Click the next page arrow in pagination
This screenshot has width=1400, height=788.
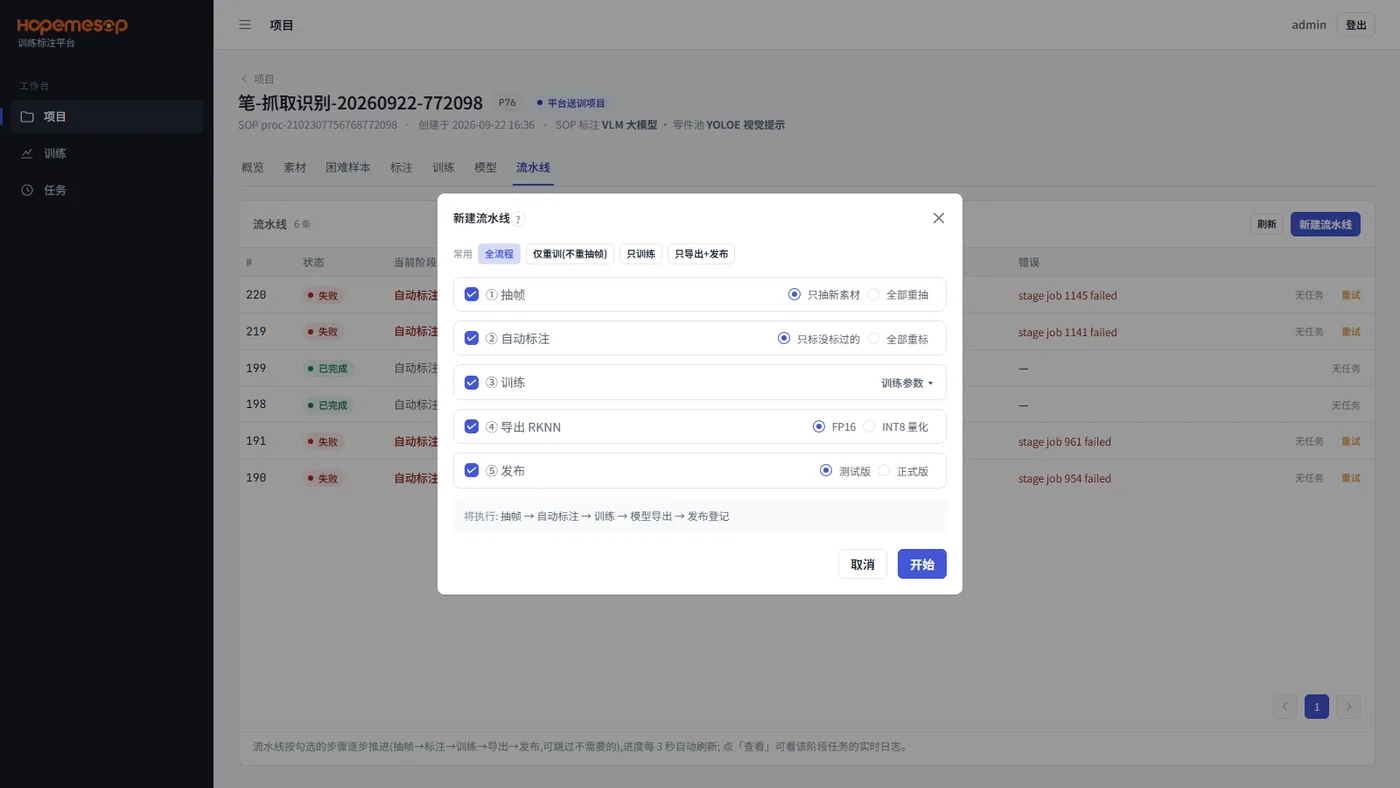1349,707
